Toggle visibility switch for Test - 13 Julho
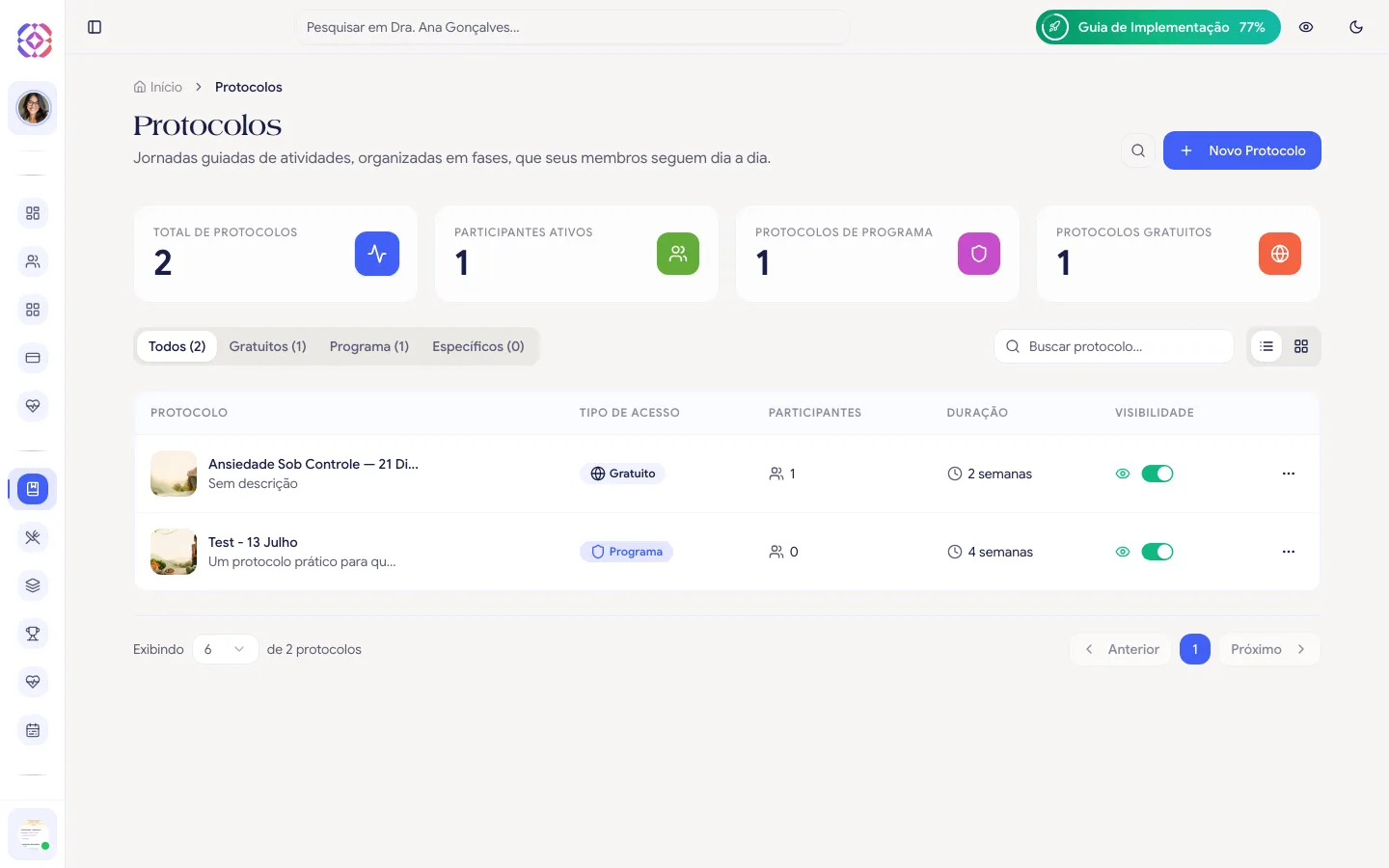The height and width of the screenshot is (868, 1389). coord(1157,552)
